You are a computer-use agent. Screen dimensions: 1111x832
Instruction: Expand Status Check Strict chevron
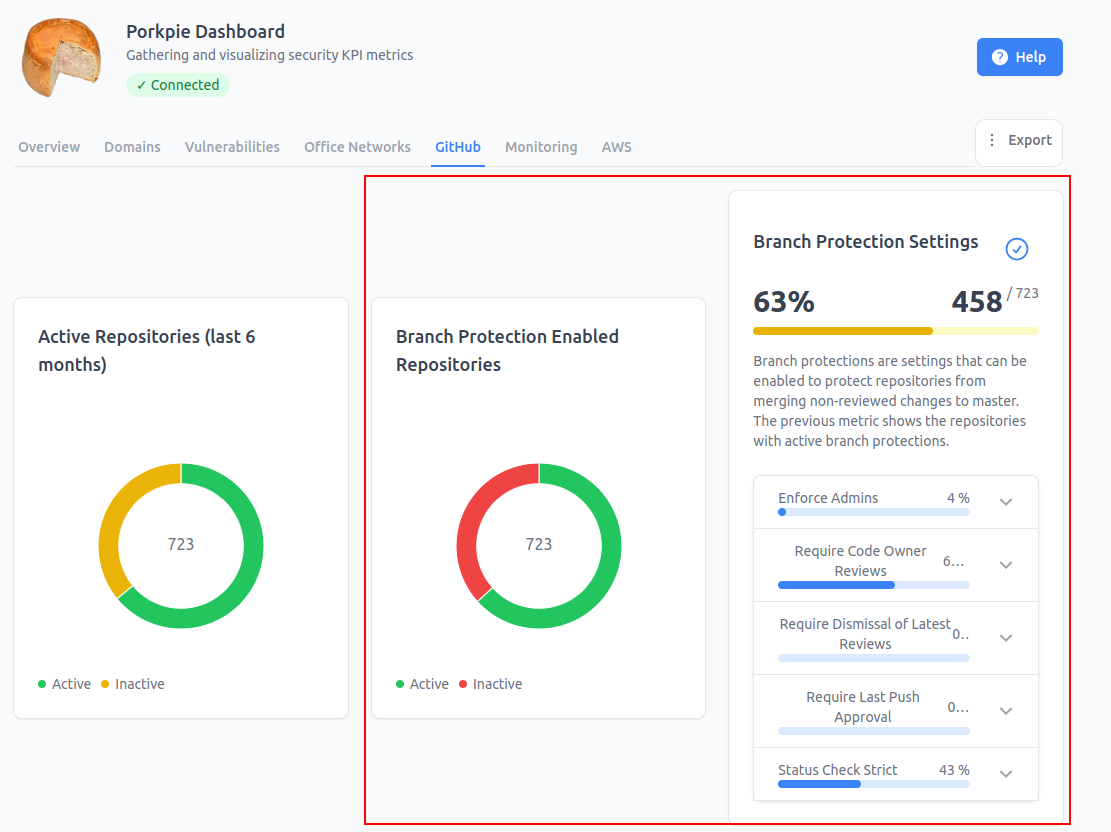pos(1005,774)
